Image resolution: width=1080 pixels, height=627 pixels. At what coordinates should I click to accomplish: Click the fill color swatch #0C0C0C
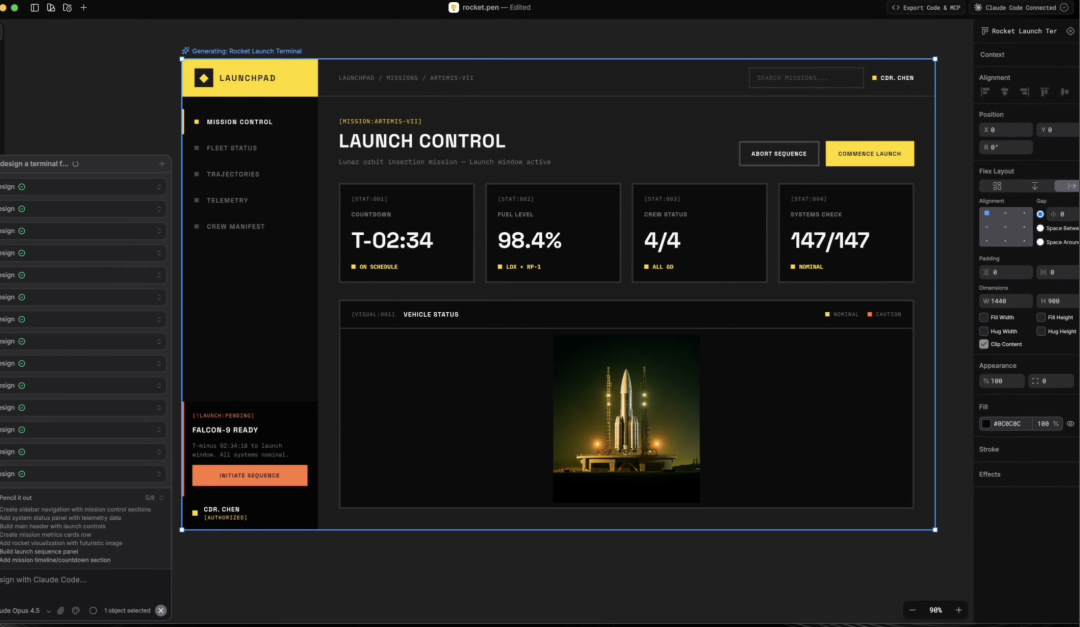pos(986,424)
